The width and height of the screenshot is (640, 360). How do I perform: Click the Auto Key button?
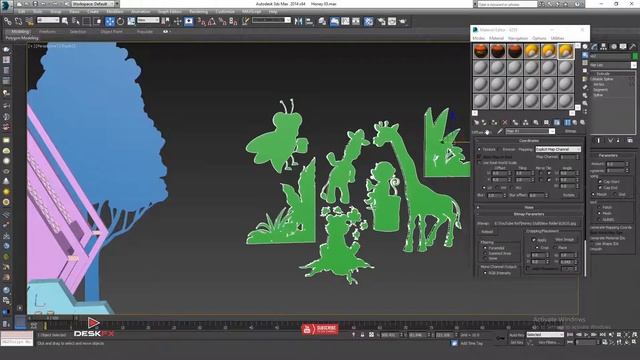tap(517, 335)
